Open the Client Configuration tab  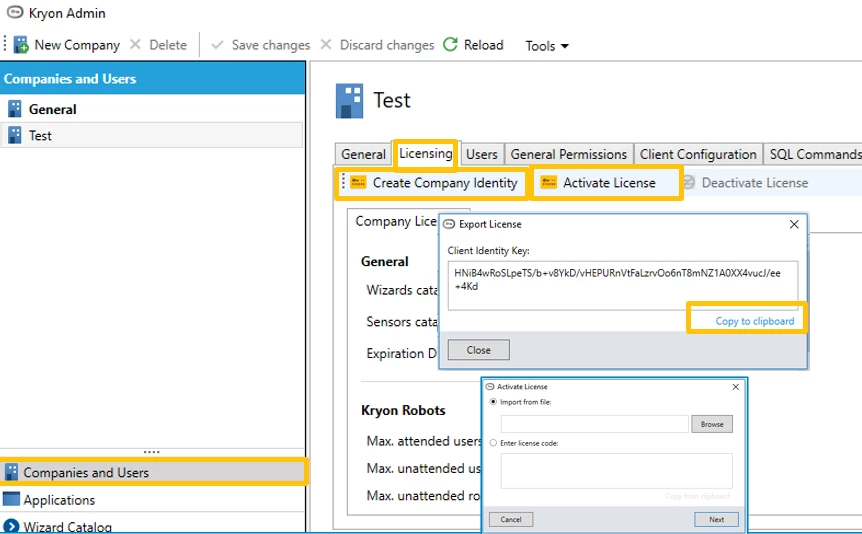698,154
